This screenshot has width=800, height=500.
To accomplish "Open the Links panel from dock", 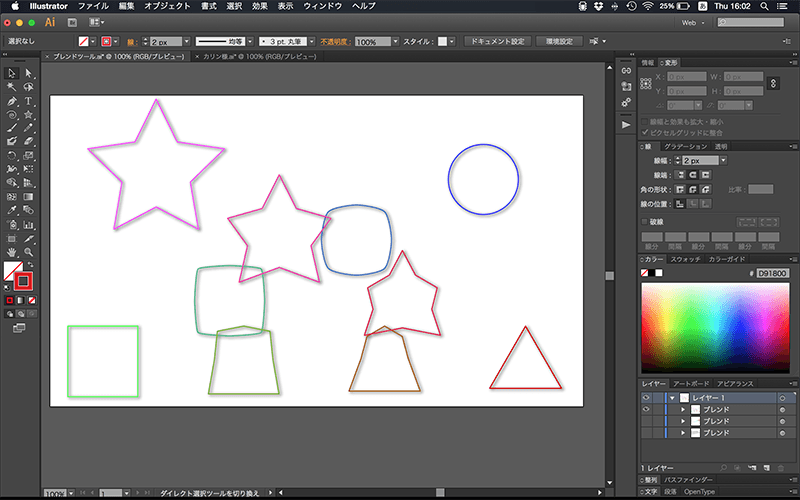I will (x=626, y=71).
